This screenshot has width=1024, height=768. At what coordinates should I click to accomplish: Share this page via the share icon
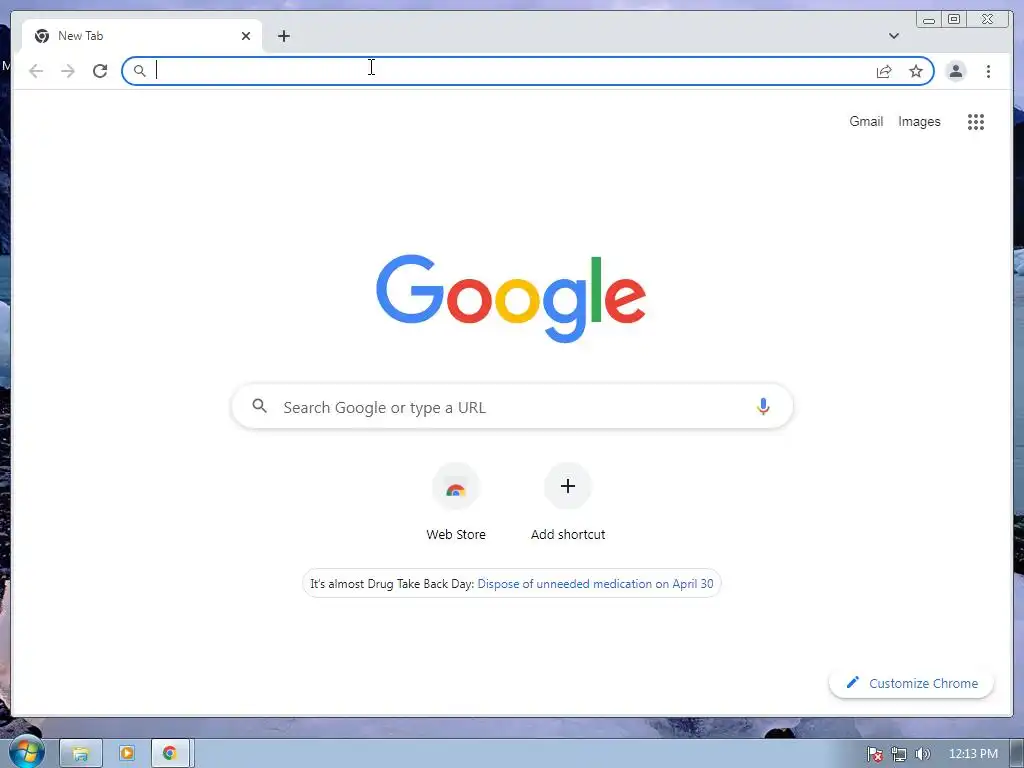pos(884,71)
